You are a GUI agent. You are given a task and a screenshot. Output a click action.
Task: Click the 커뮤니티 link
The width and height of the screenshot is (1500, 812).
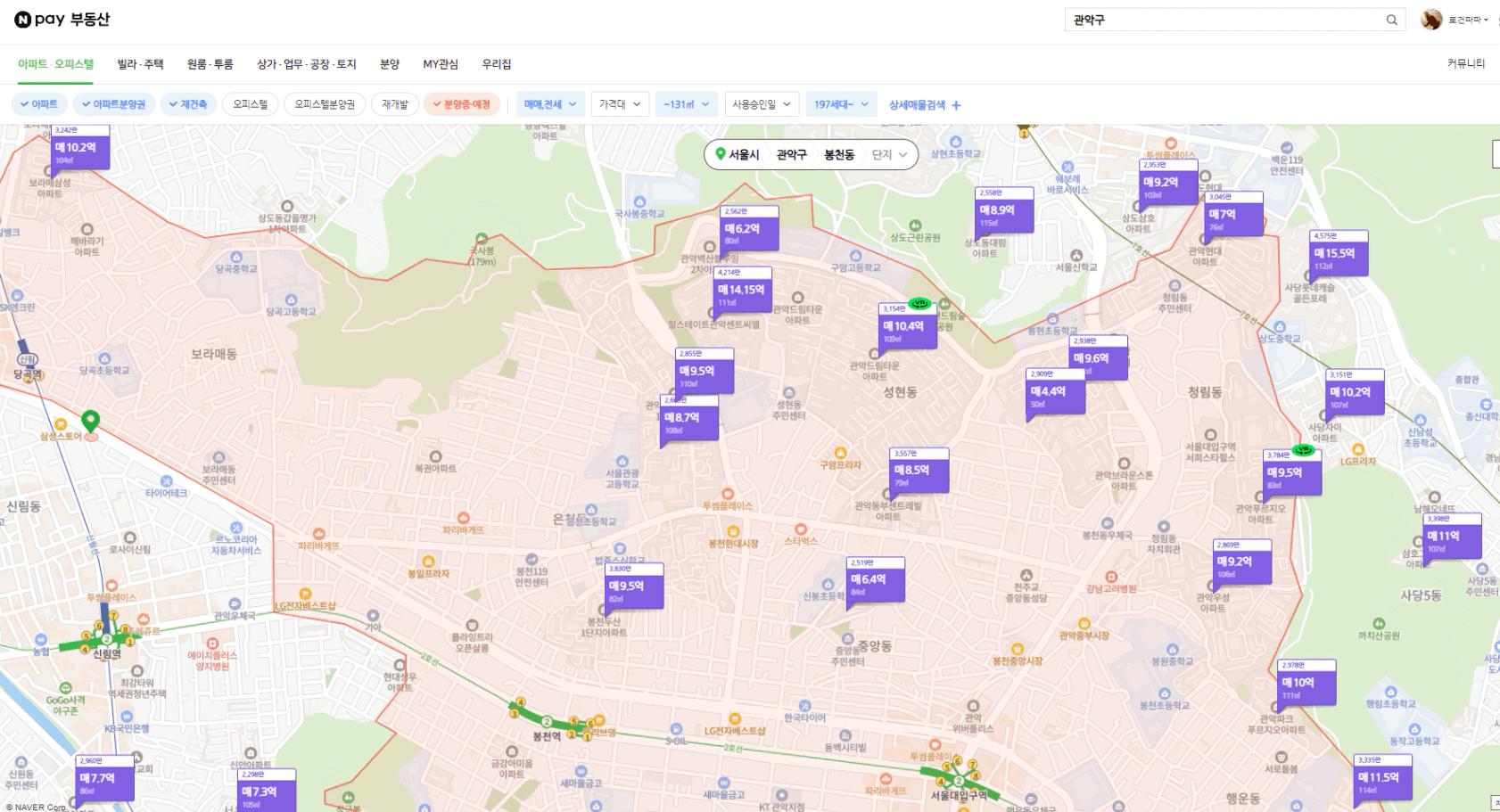[x=1465, y=63]
